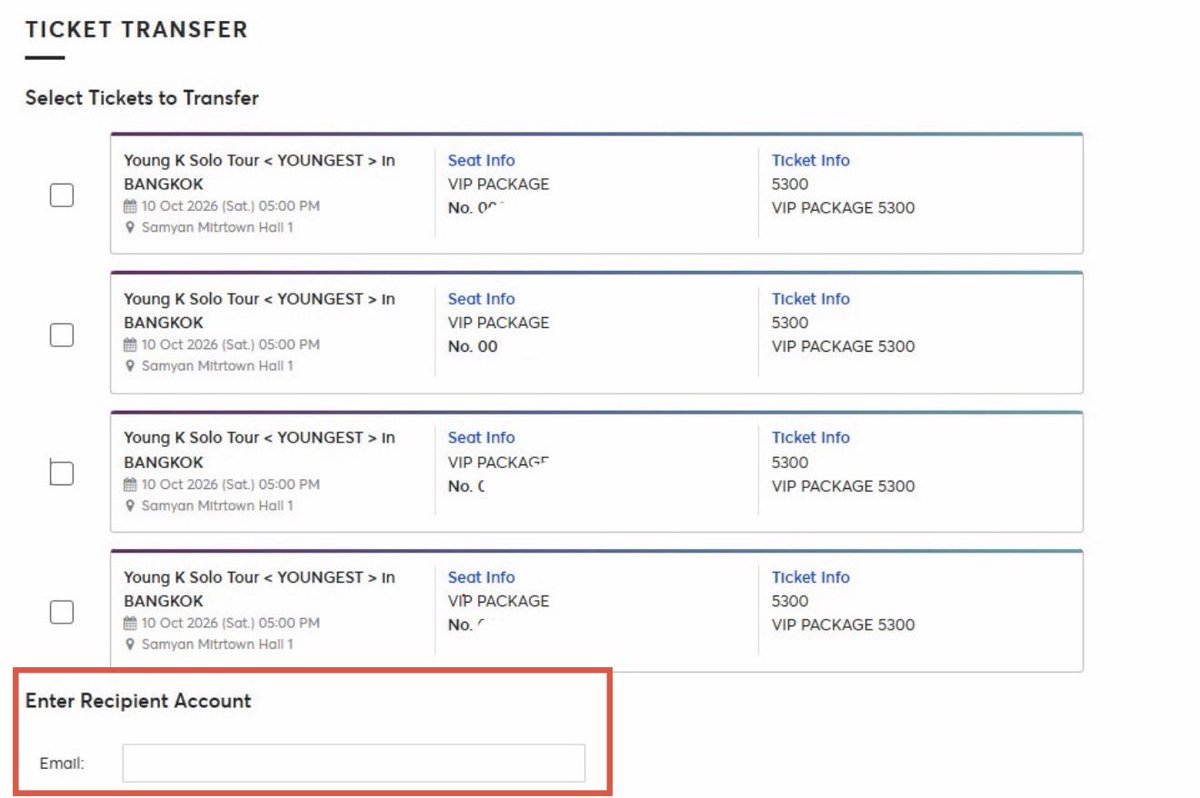Image resolution: width=1200 pixels, height=798 pixels.
Task: Click Seat Info in the third ticket card
Action: (x=481, y=438)
